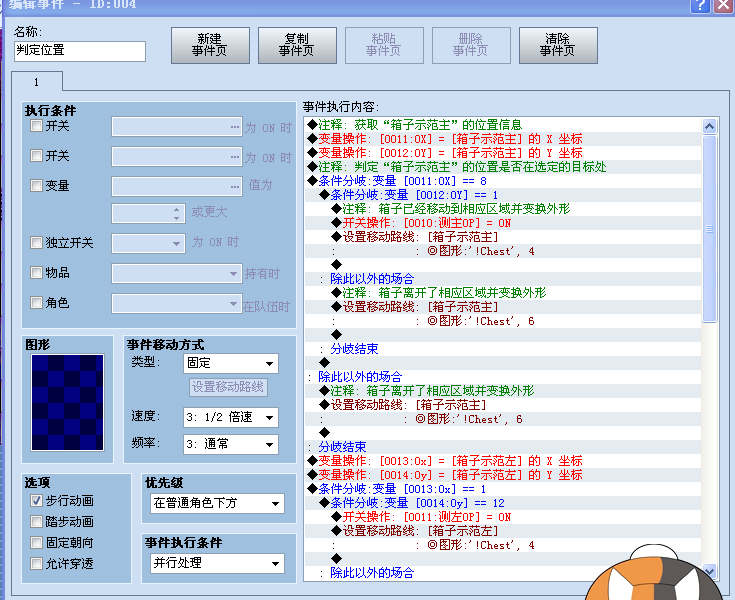Viewport: 735px width, 600px height.
Task: Uncheck the 步行动画 option
Action: (36, 501)
